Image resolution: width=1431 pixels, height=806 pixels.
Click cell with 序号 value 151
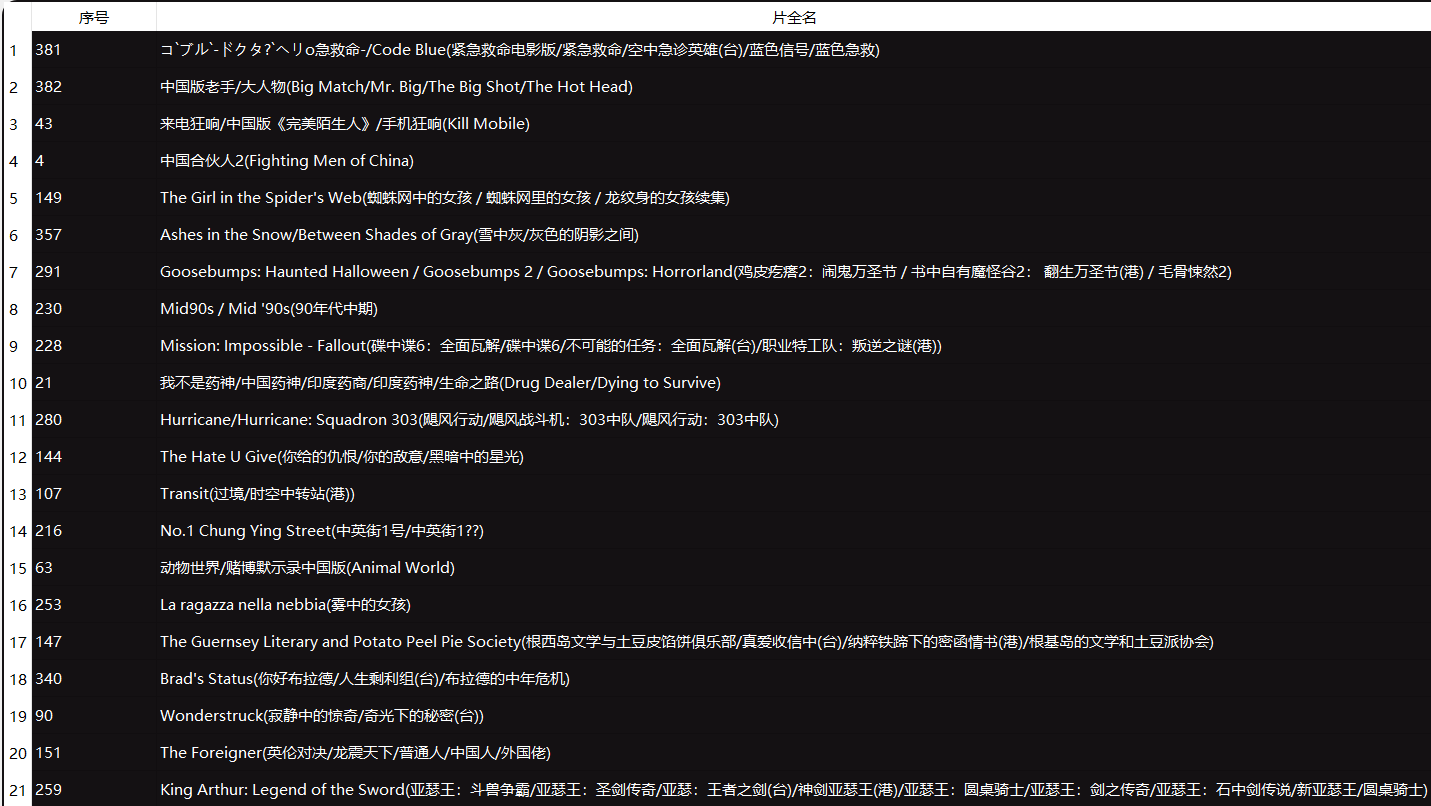pos(94,753)
